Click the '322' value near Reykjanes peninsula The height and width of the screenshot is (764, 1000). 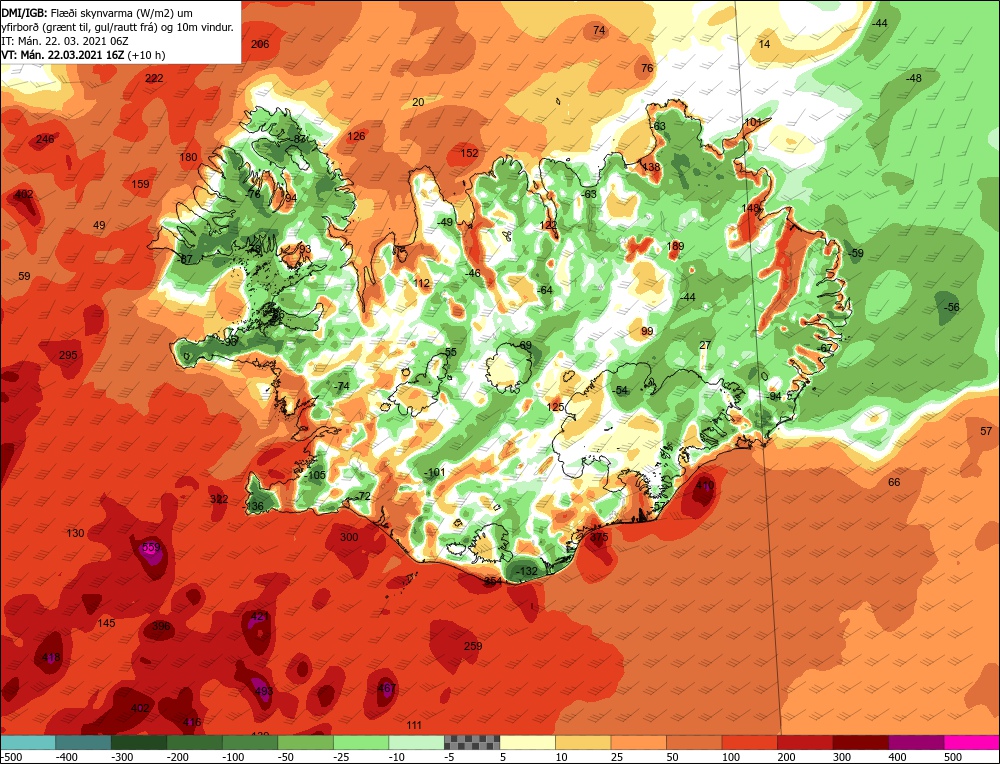(219, 499)
